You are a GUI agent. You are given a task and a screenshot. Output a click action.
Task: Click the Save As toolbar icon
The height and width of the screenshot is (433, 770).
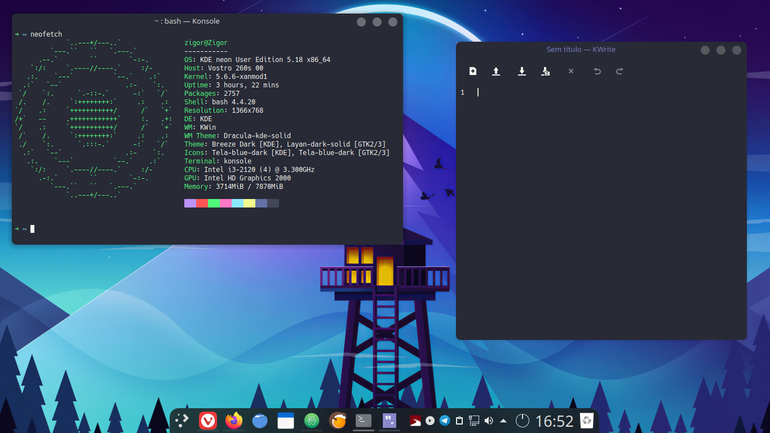[545, 71]
